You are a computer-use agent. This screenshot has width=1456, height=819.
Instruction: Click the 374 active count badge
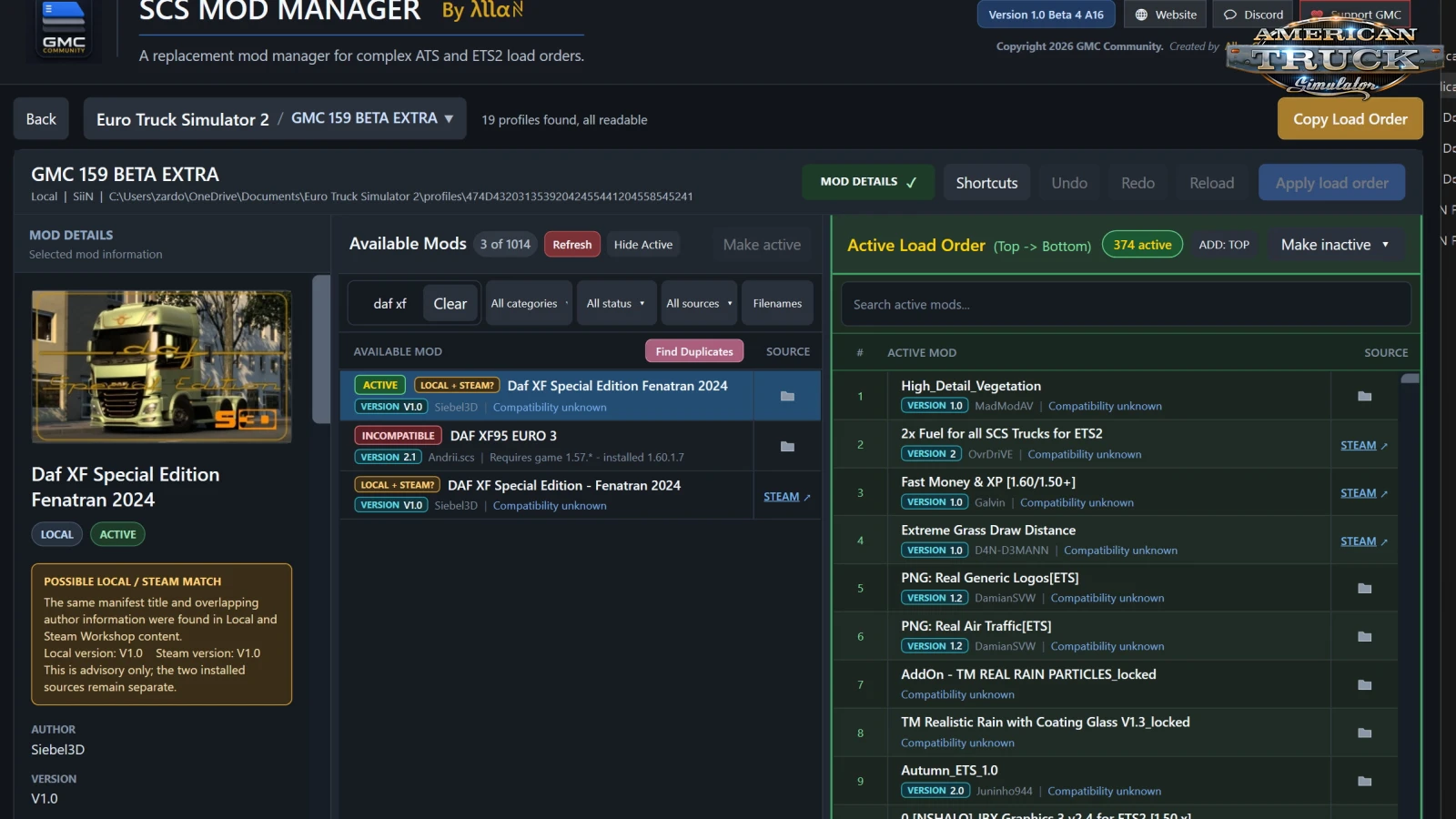coord(1142,245)
